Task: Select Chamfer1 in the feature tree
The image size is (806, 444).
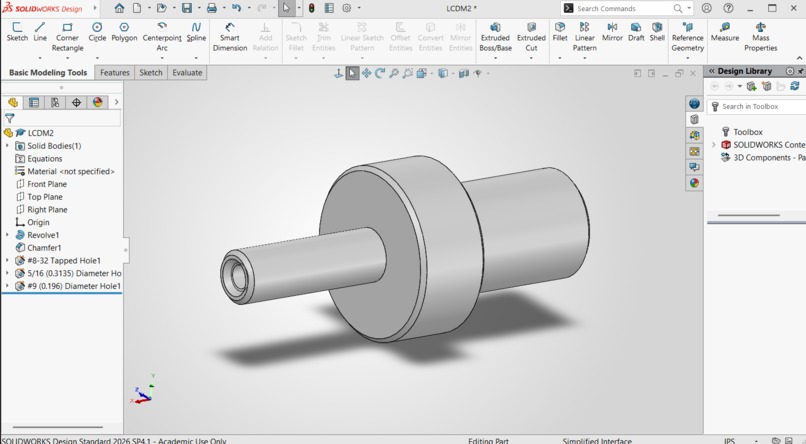Action: click(x=38, y=248)
